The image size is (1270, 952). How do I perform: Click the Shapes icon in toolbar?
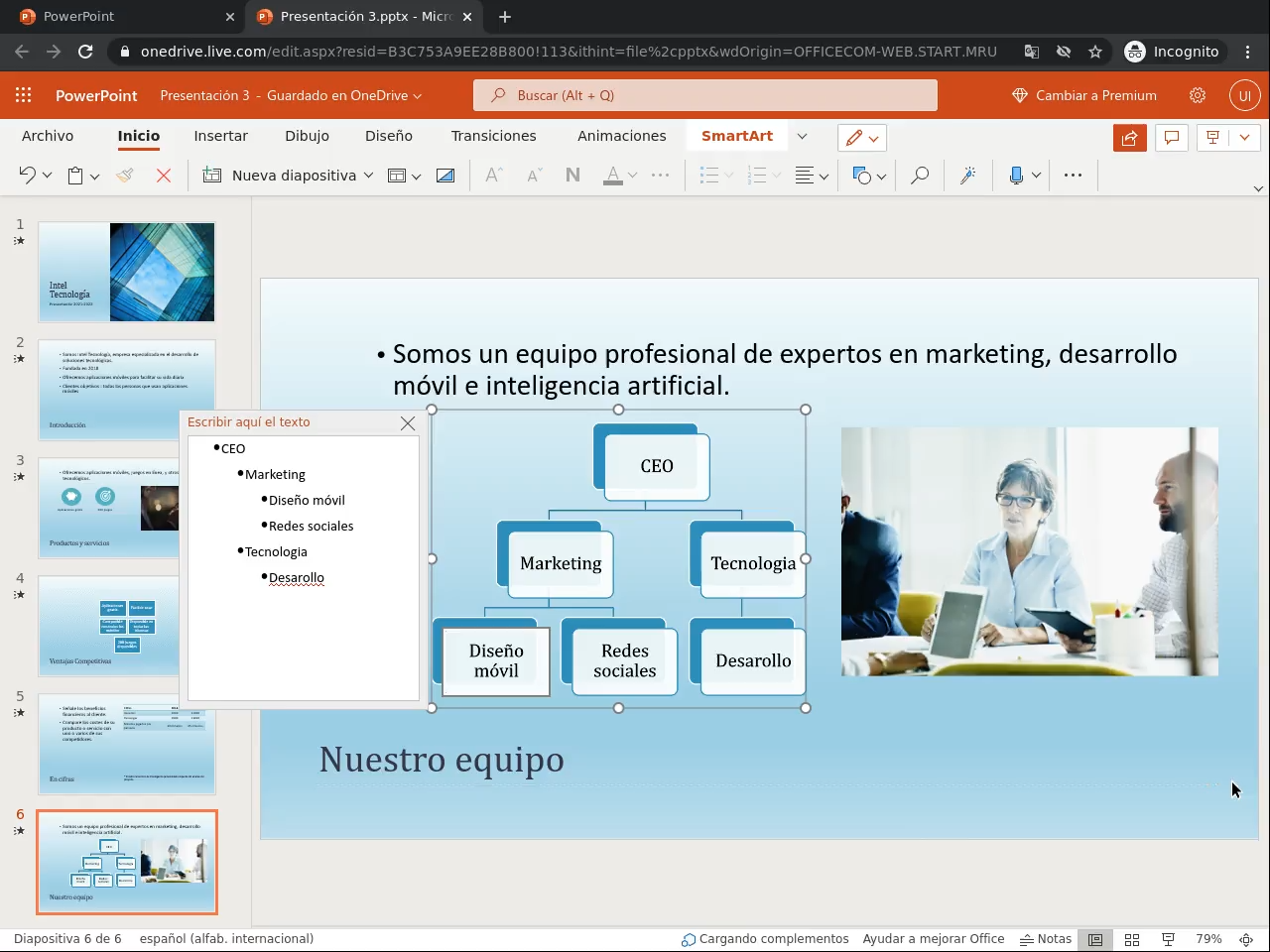tap(862, 176)
